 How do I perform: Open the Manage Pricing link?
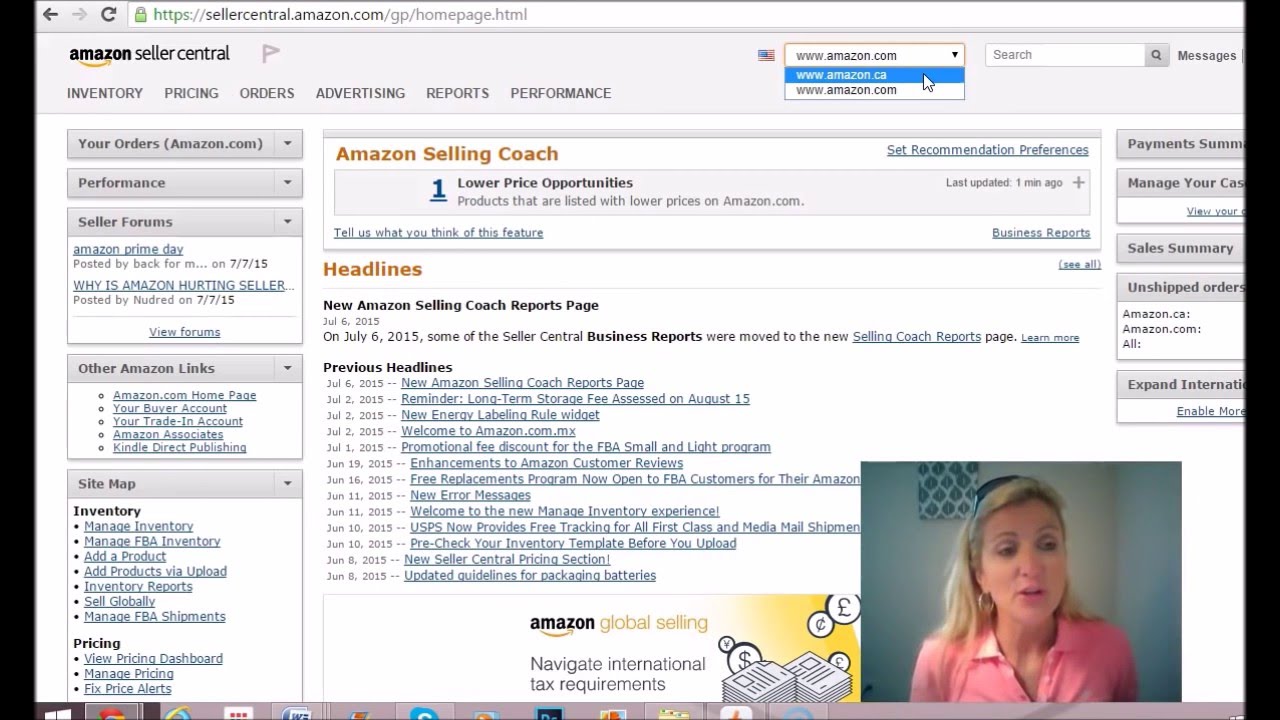[x=129, y=673]
